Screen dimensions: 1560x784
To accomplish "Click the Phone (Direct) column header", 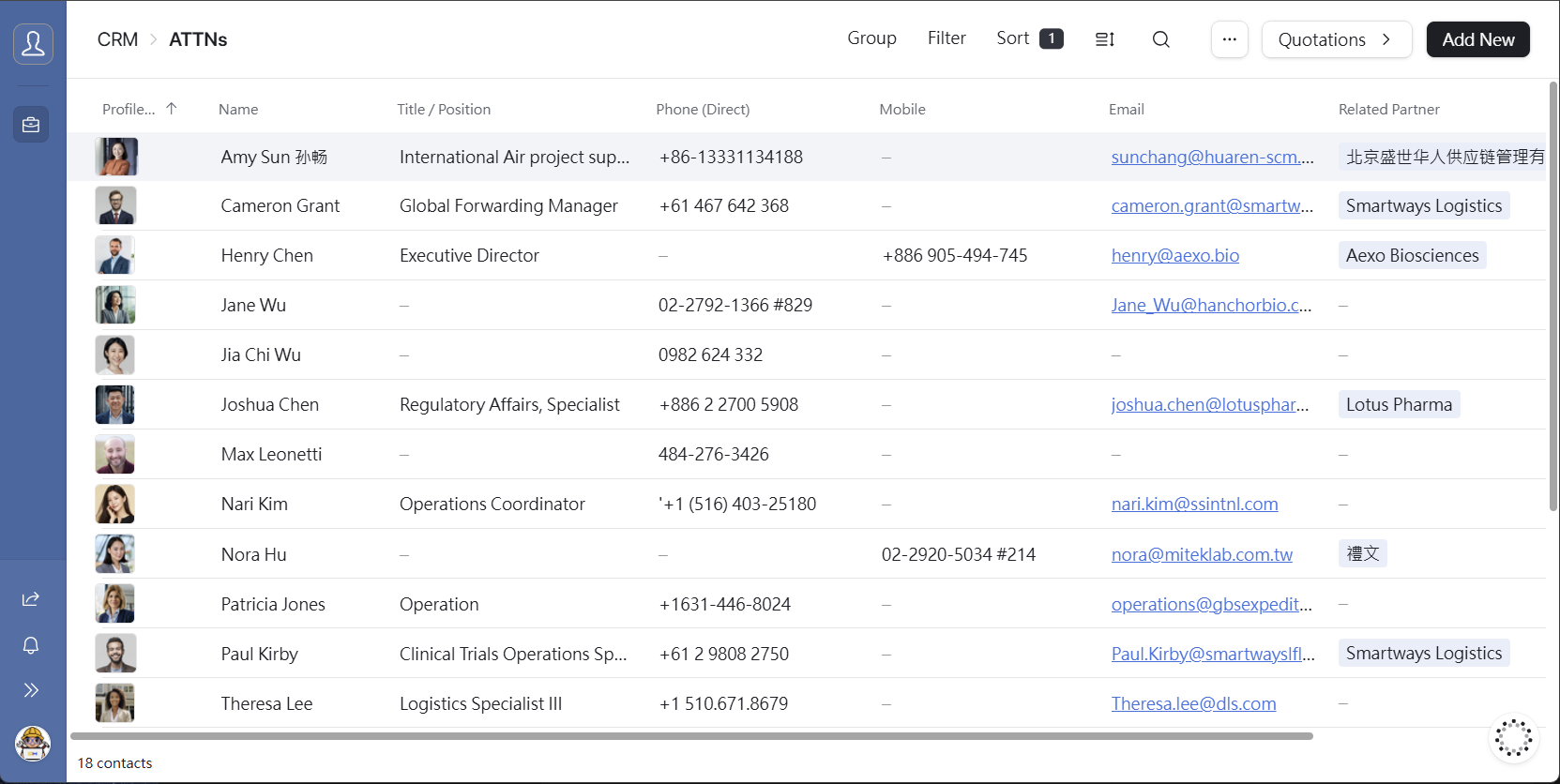I will point(703,109).
